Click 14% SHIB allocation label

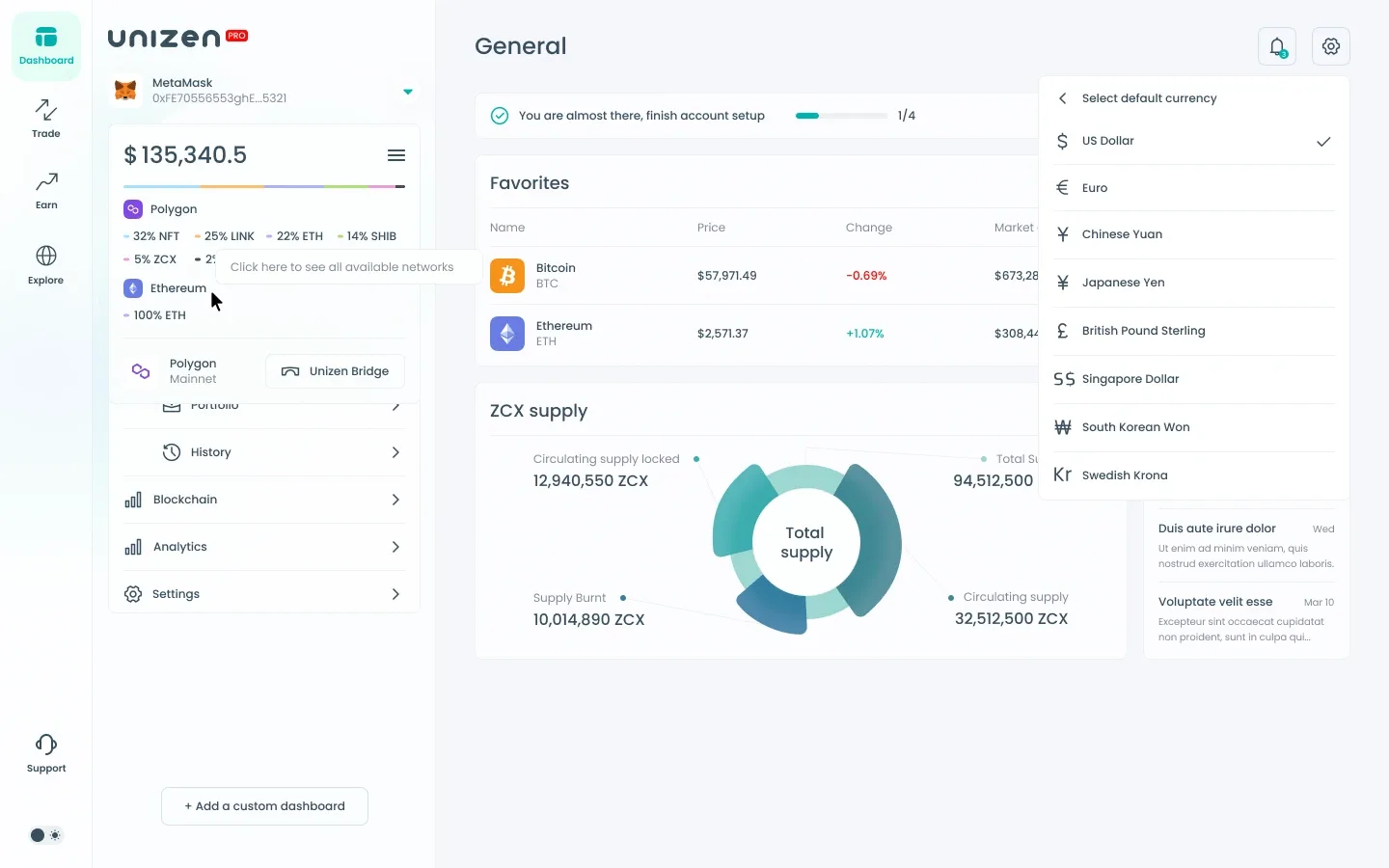[367, 236]
